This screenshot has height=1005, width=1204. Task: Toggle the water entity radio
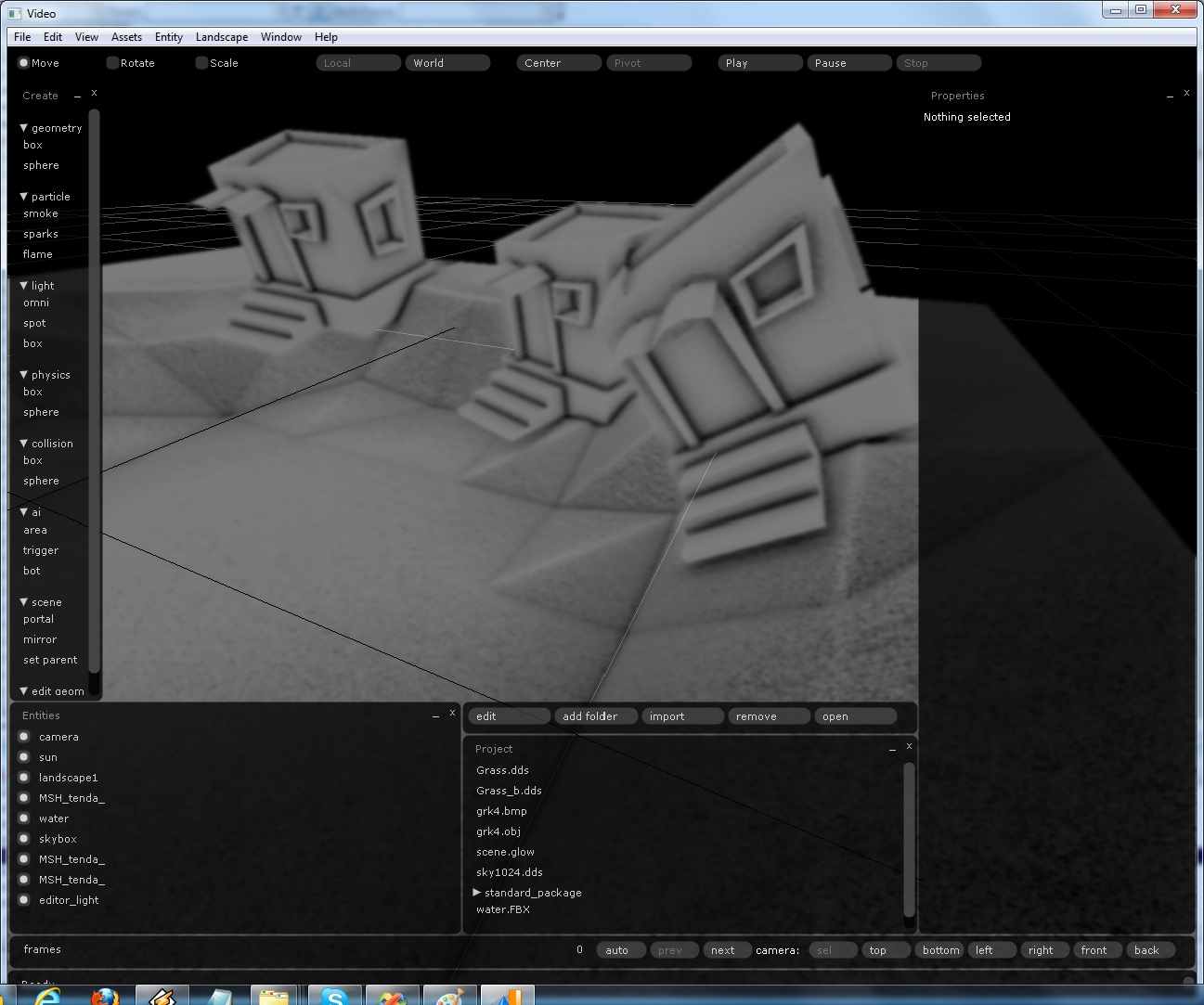pyautogui.click(x=24, y=818)
